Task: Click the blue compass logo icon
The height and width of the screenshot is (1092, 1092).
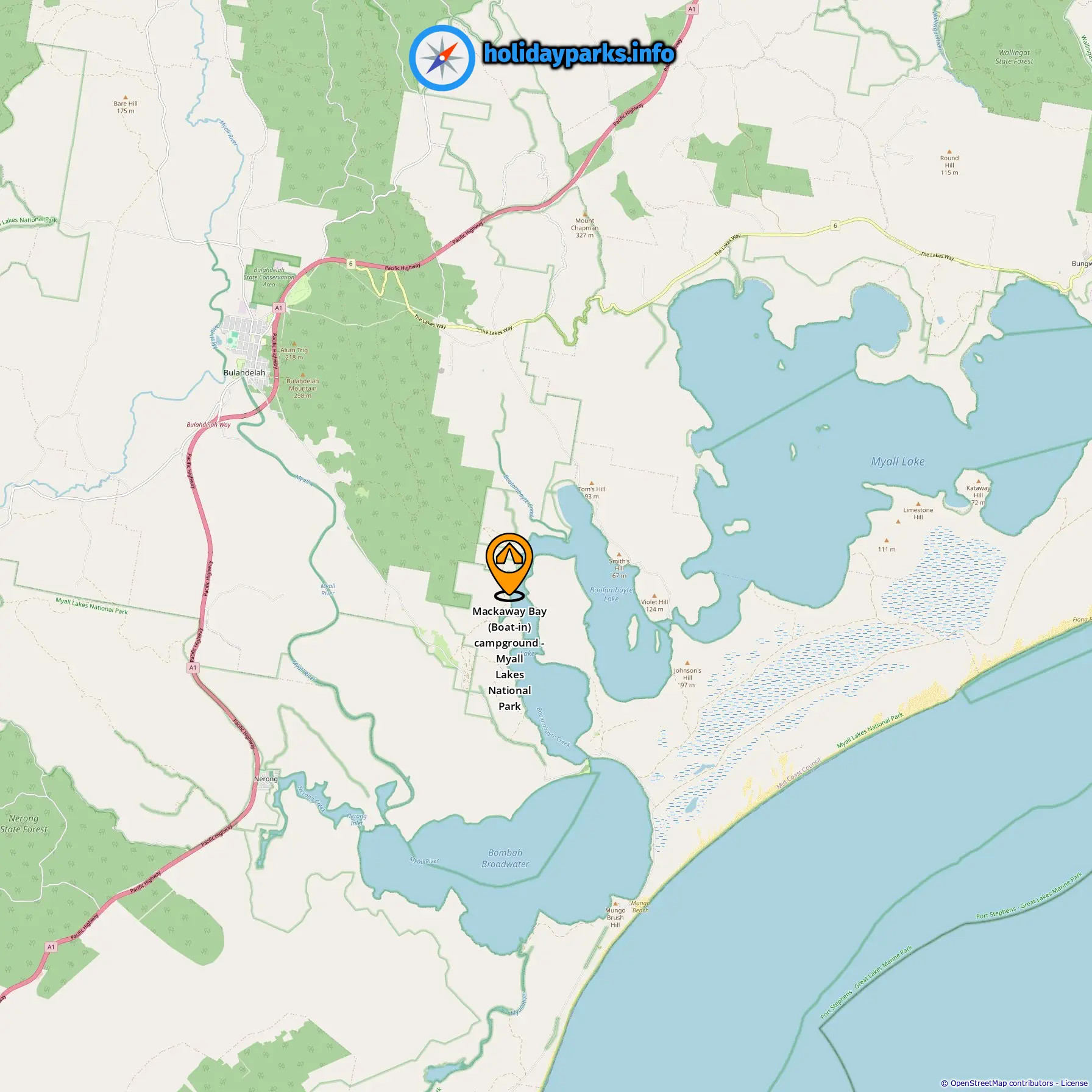Action: 442,58
